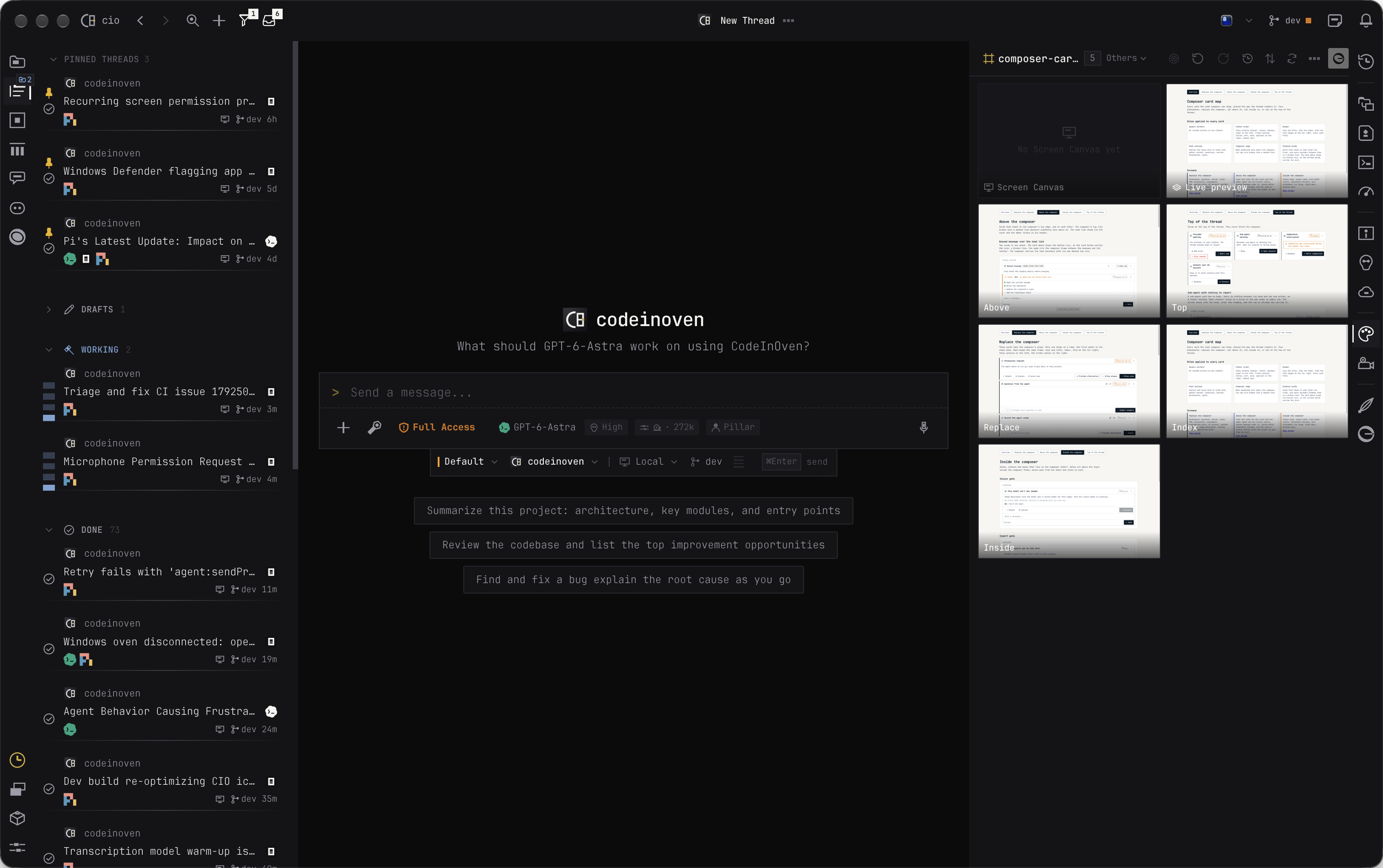Click the plus attach icon in composer
Viewport: 1383px width, 868px height.
point(343,427)
